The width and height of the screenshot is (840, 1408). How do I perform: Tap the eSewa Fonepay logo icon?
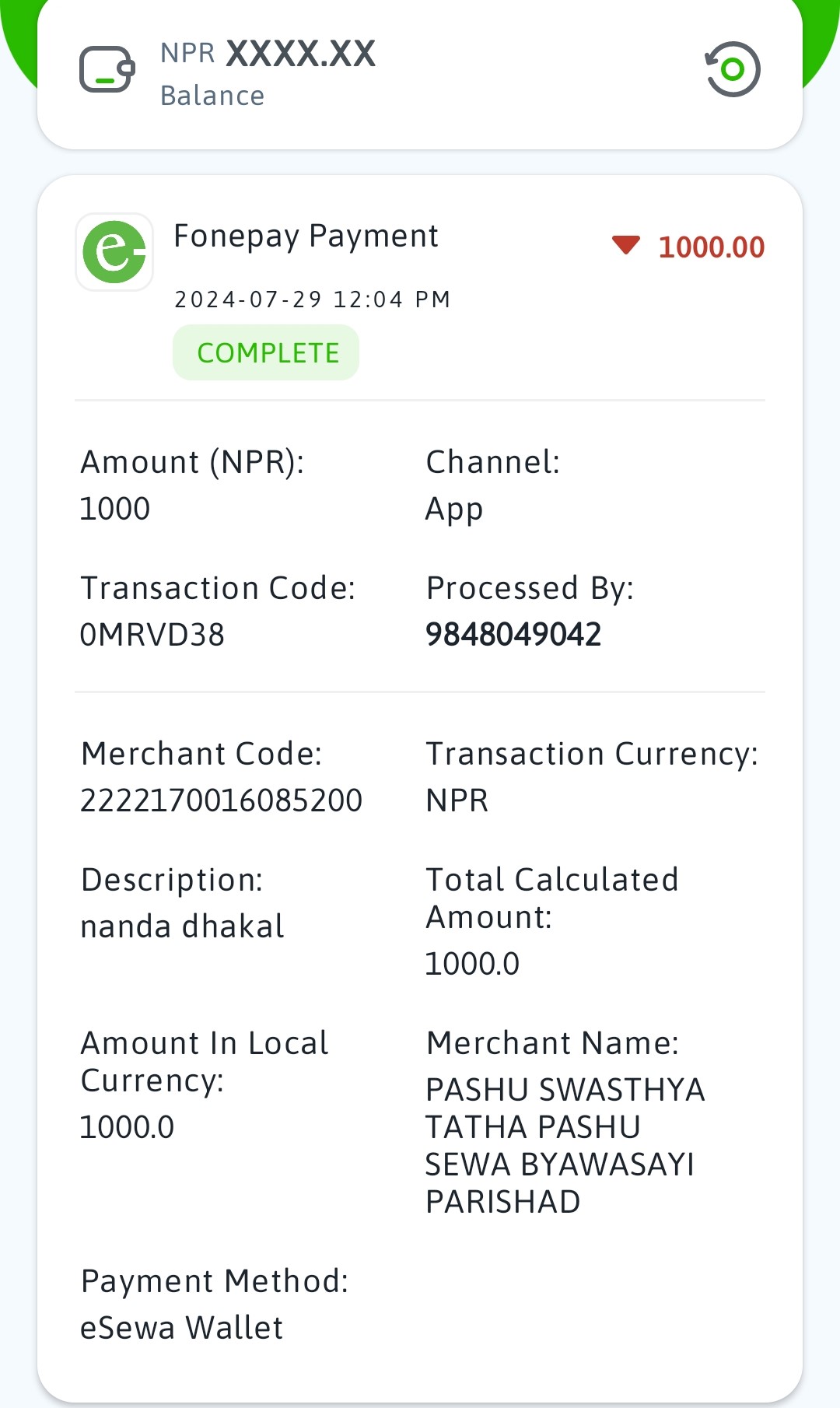point(114,252)
